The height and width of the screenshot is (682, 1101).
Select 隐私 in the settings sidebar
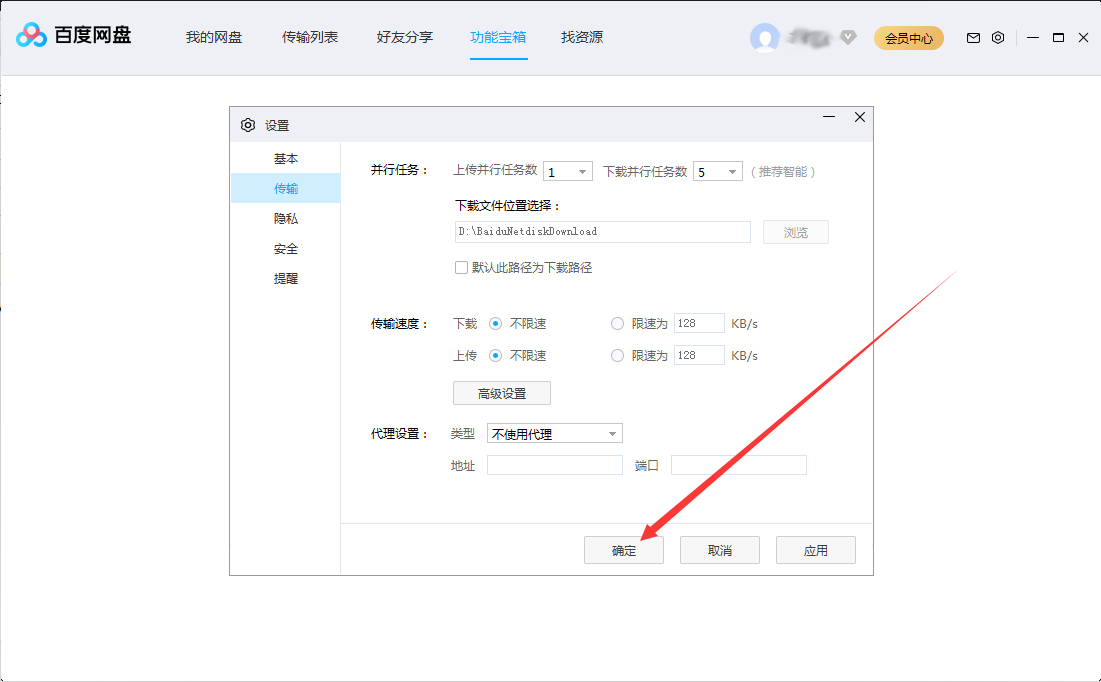pos(285,218)
